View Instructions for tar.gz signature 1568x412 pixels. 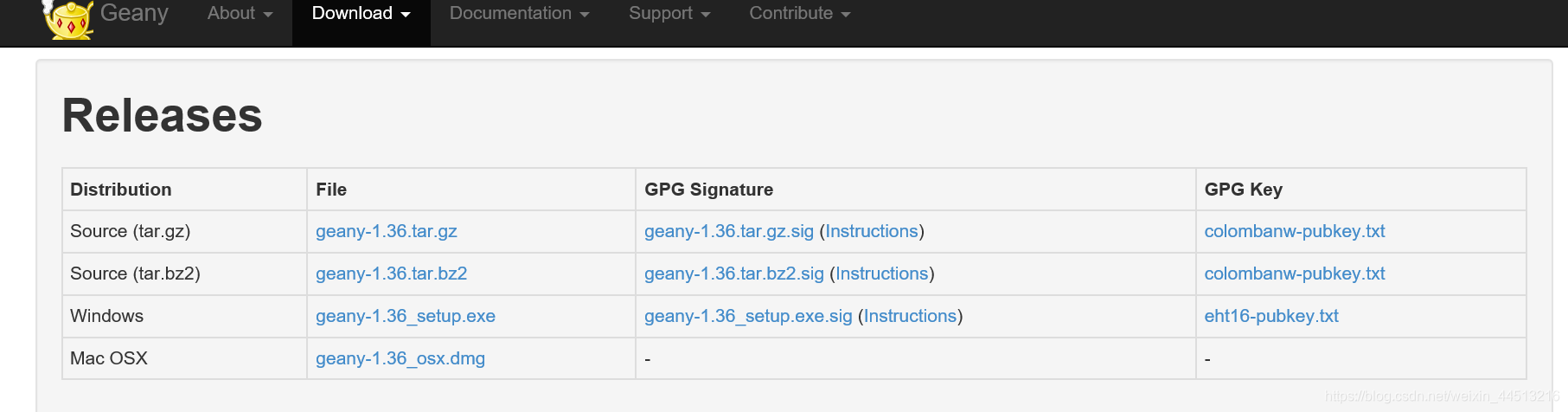[871, 231]
